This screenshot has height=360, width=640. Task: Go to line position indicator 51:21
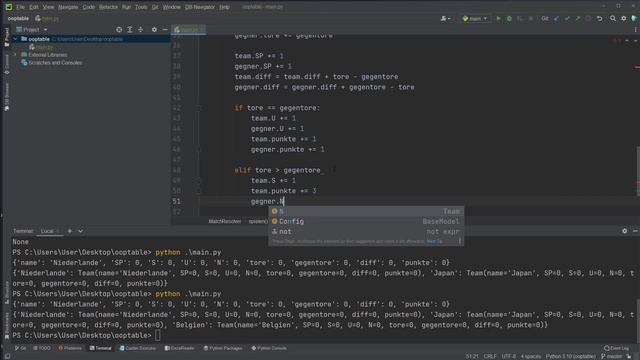(x=472, y=356)
